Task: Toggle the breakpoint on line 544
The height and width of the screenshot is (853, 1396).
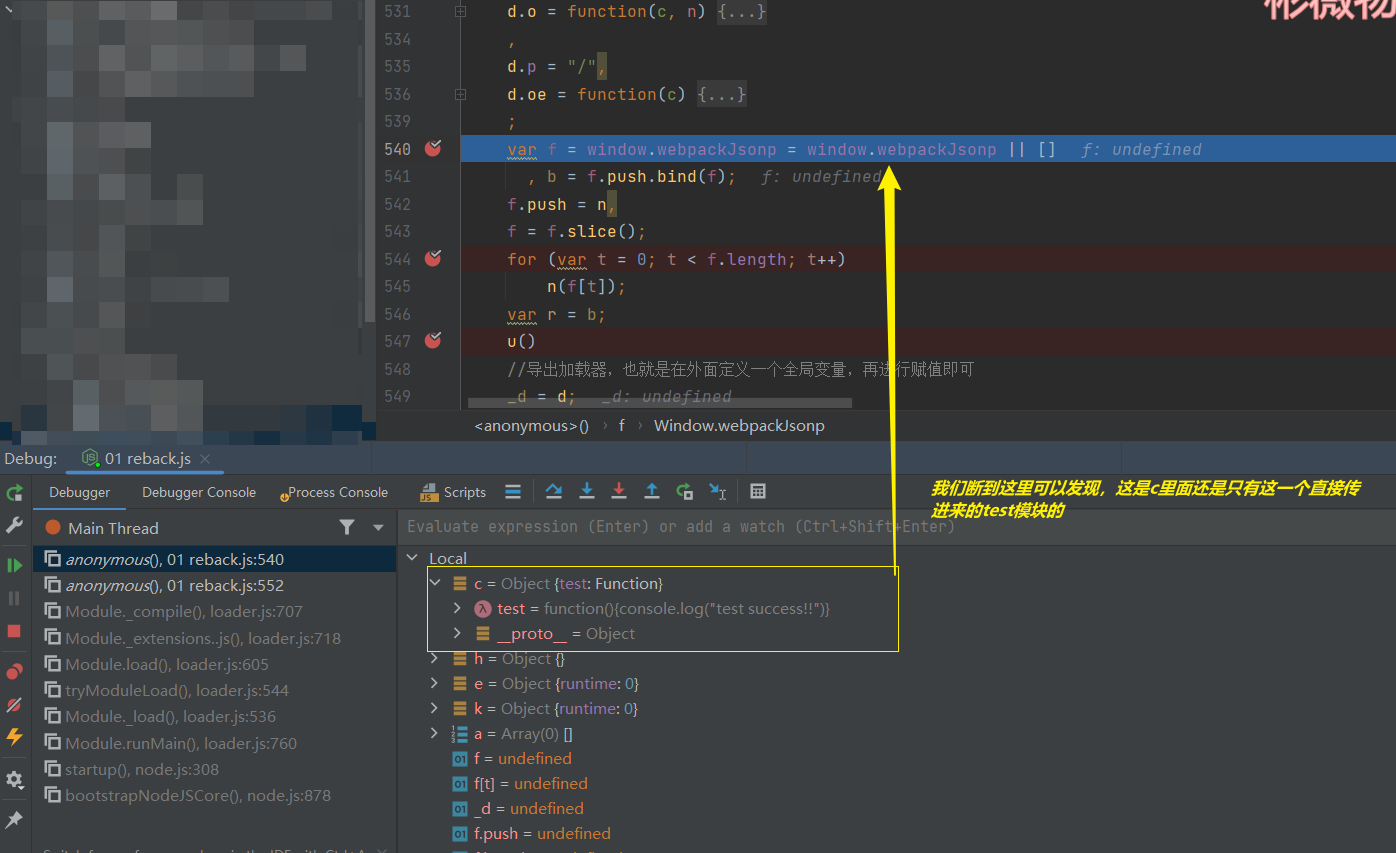Action: 433,259
